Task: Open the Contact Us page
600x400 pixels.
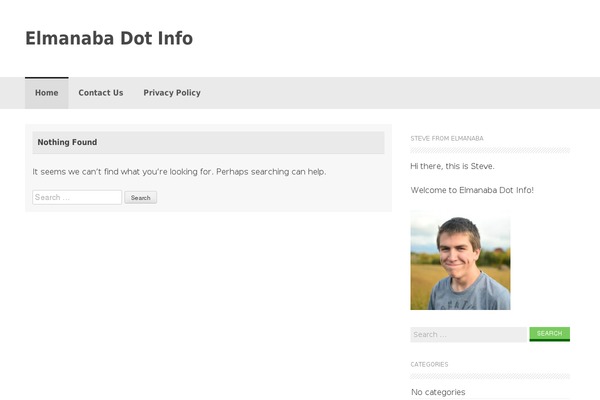Action: tap(101, 93)
